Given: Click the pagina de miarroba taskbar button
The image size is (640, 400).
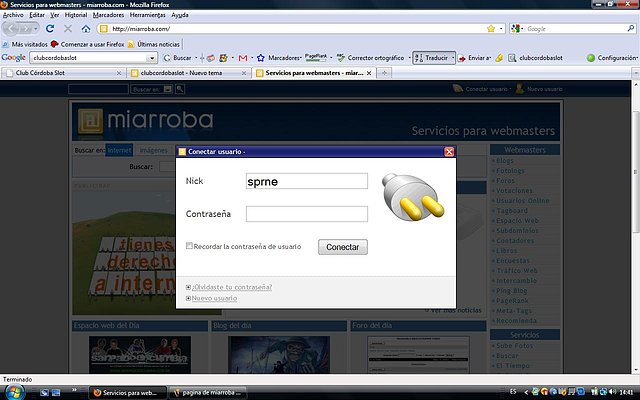Looking at the screenshot, I should click(208, 393).
